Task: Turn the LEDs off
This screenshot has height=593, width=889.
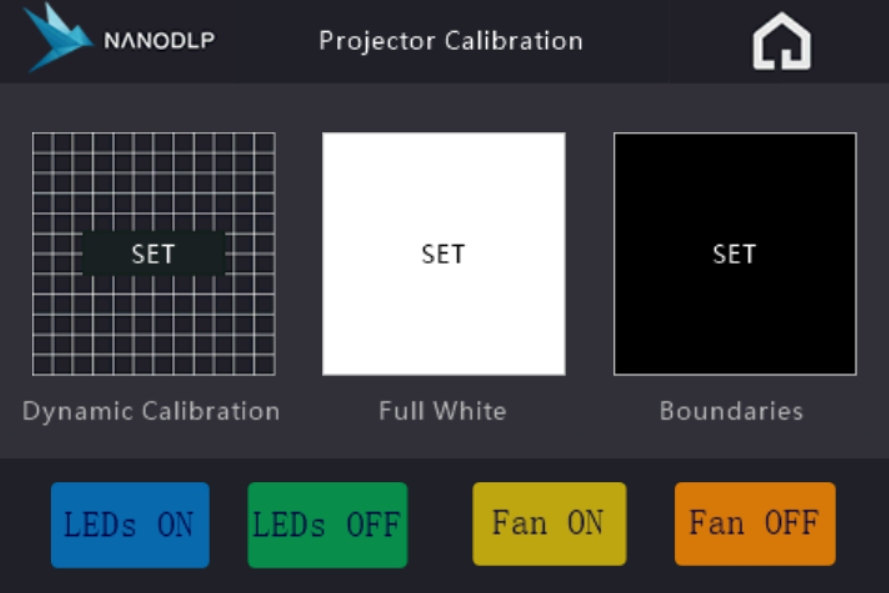Action: pos(327,525)
